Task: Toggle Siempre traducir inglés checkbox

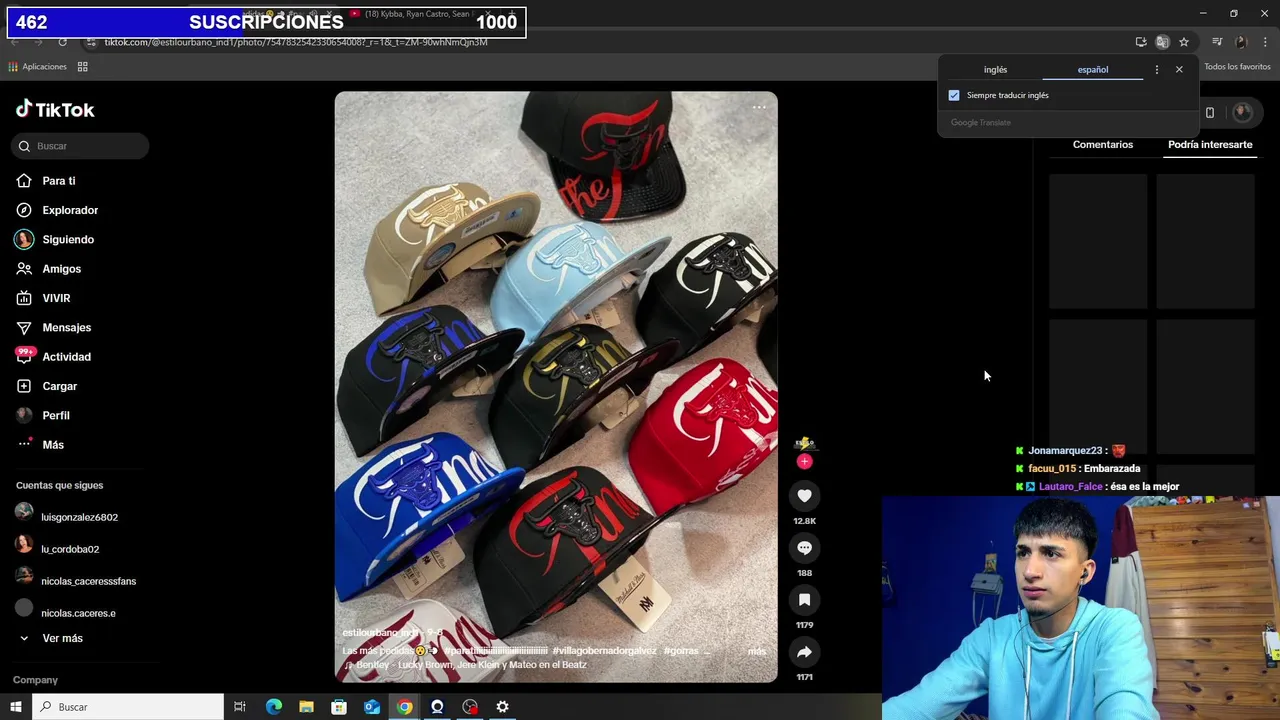Action: pos(954,95)
